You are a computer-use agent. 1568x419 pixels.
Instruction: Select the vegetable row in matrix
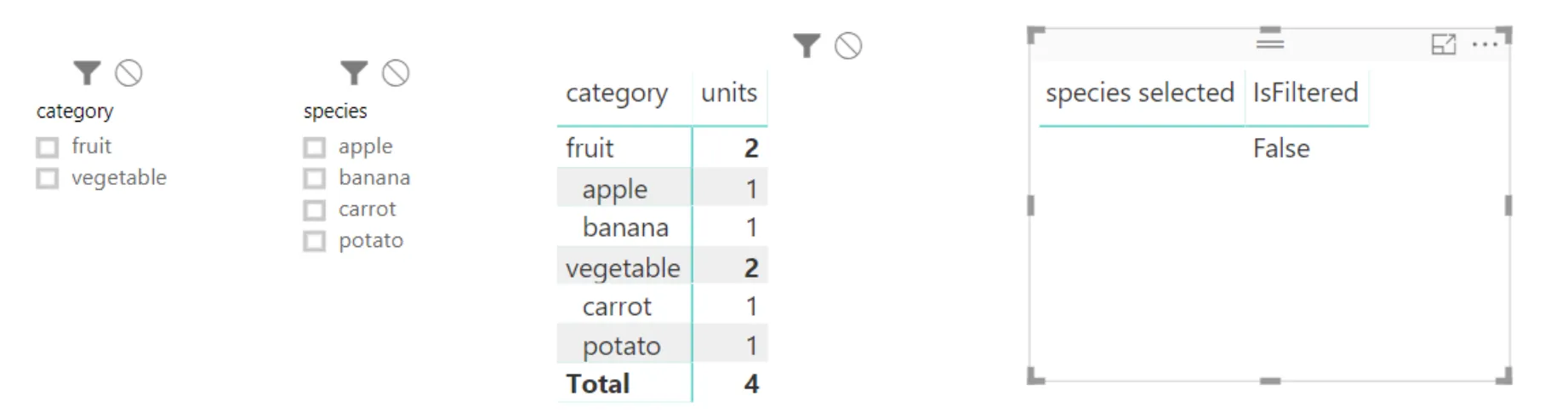tap(623, 268)
